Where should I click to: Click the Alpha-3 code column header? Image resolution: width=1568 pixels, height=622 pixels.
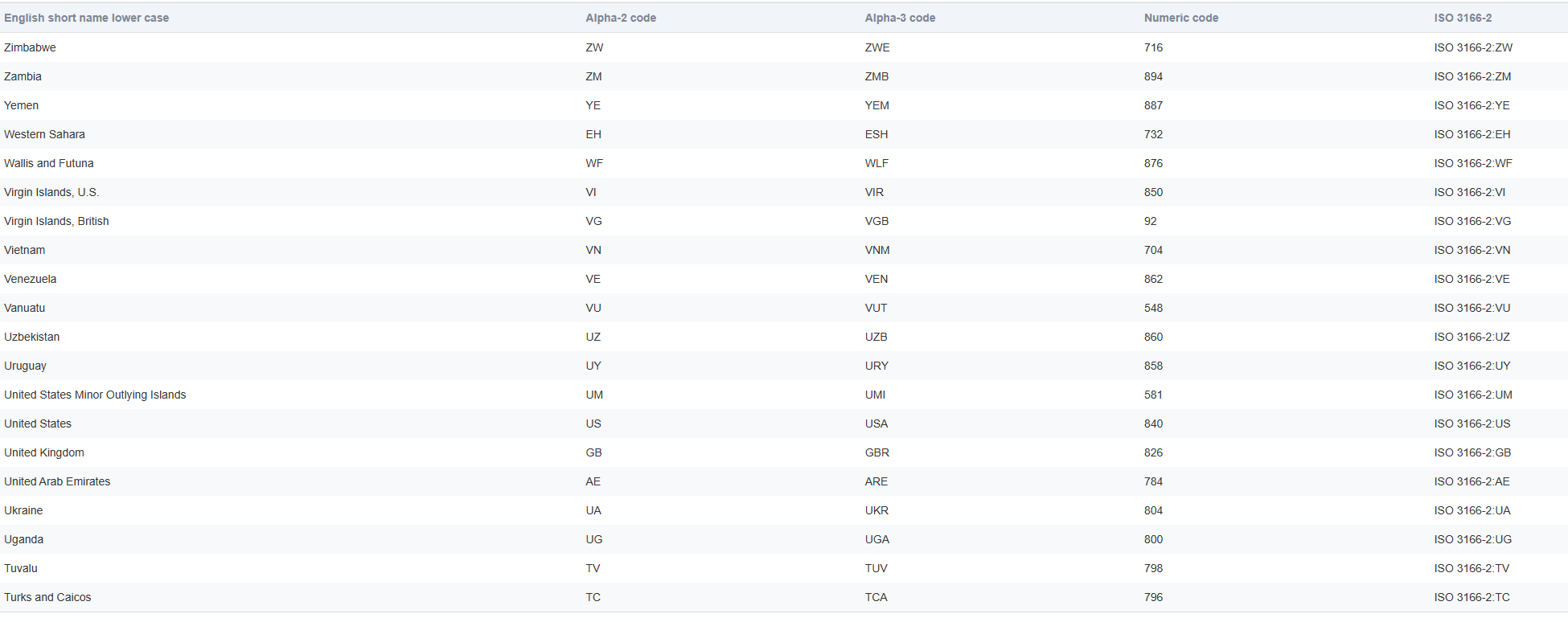coord(900,18)
